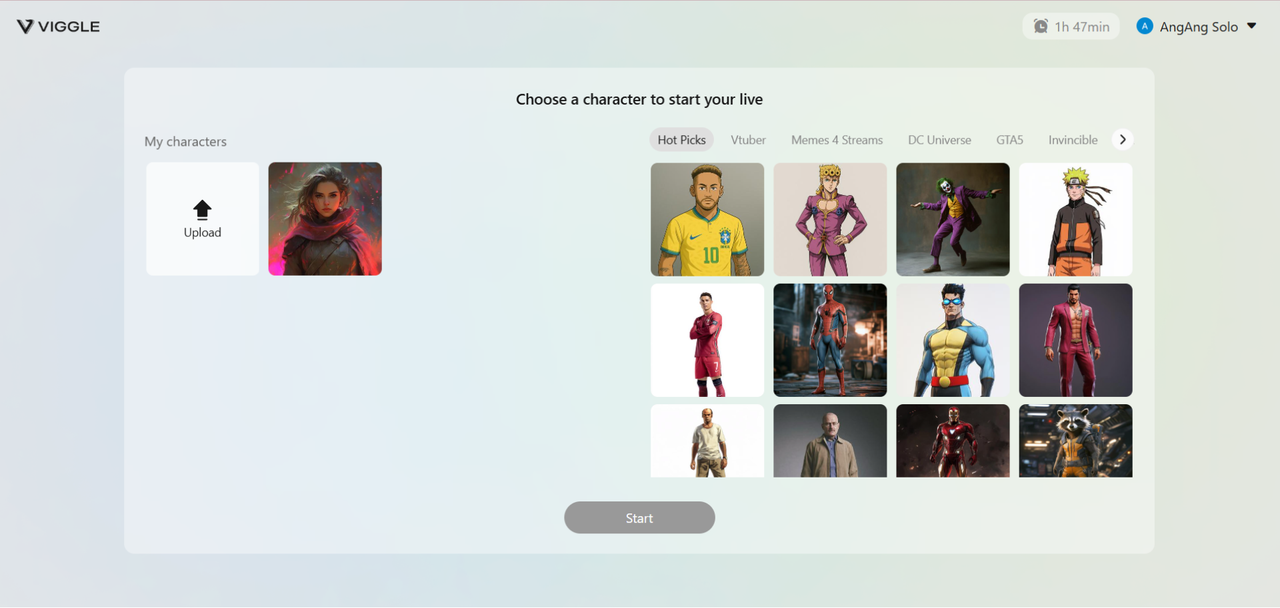Switch to the GTA5 category
Image resolution: width=1280 pixels, height=608 pixels.
coord(1009,140)
